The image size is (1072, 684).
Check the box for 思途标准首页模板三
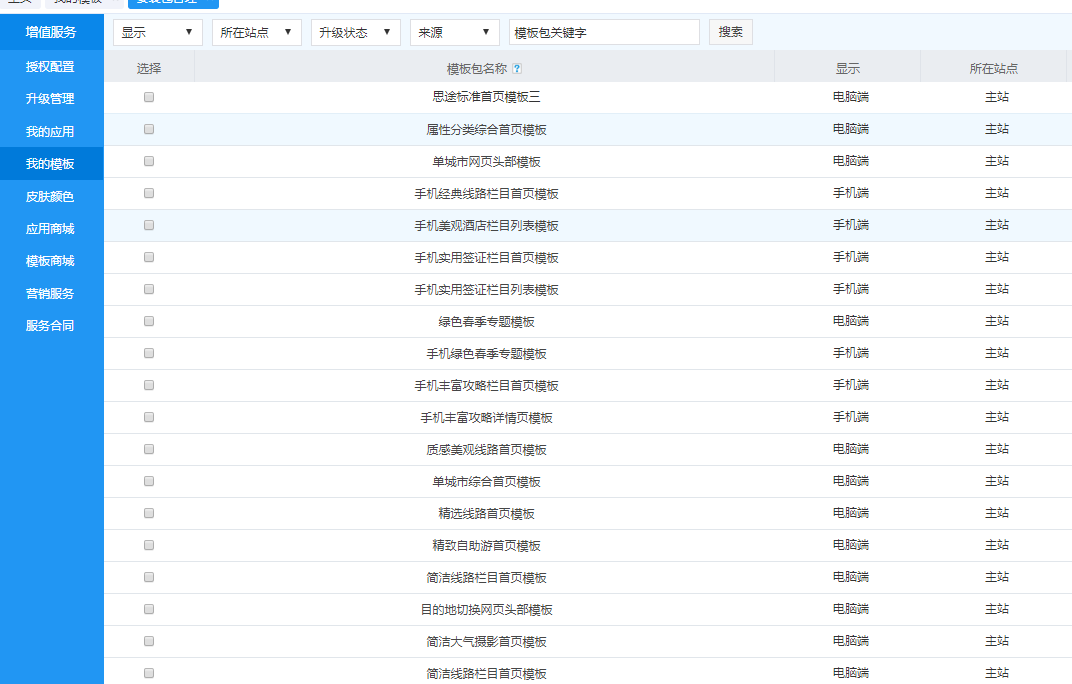149,97
